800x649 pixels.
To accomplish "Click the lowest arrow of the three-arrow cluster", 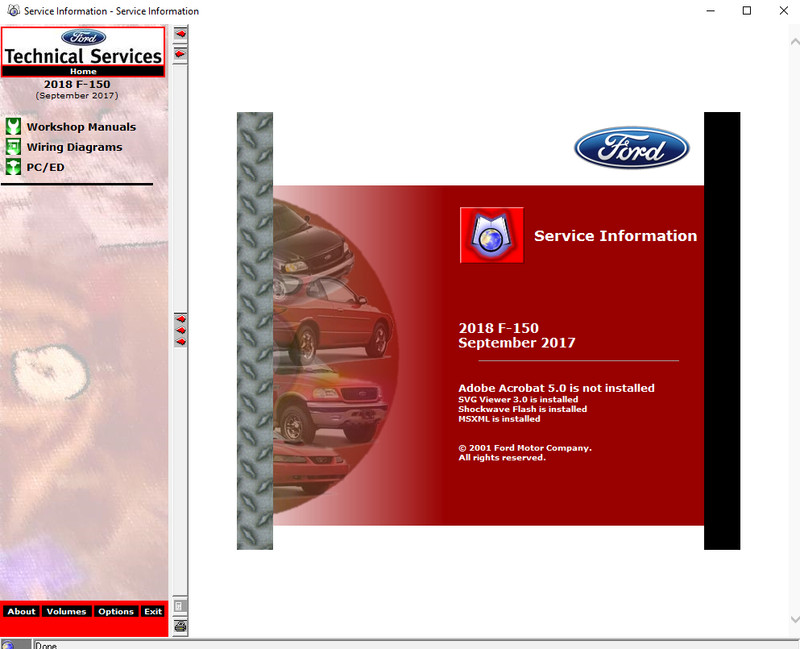I will (181, 341).
